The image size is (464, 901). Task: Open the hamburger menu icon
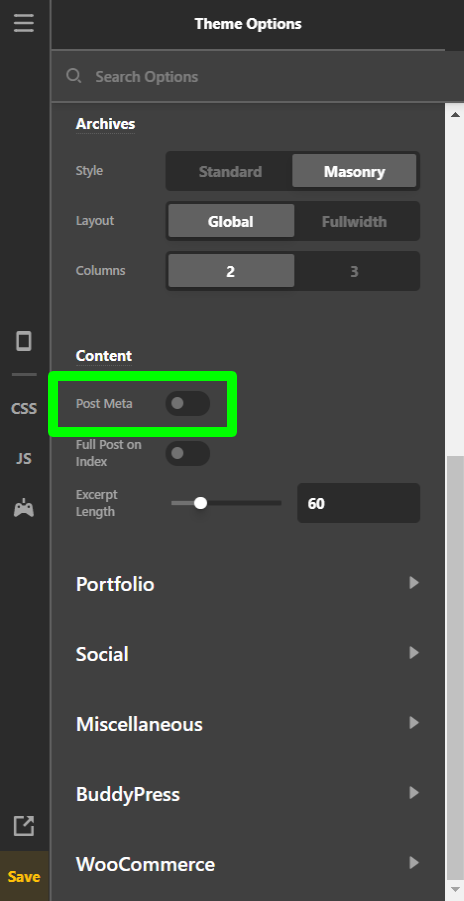[24, 23]
